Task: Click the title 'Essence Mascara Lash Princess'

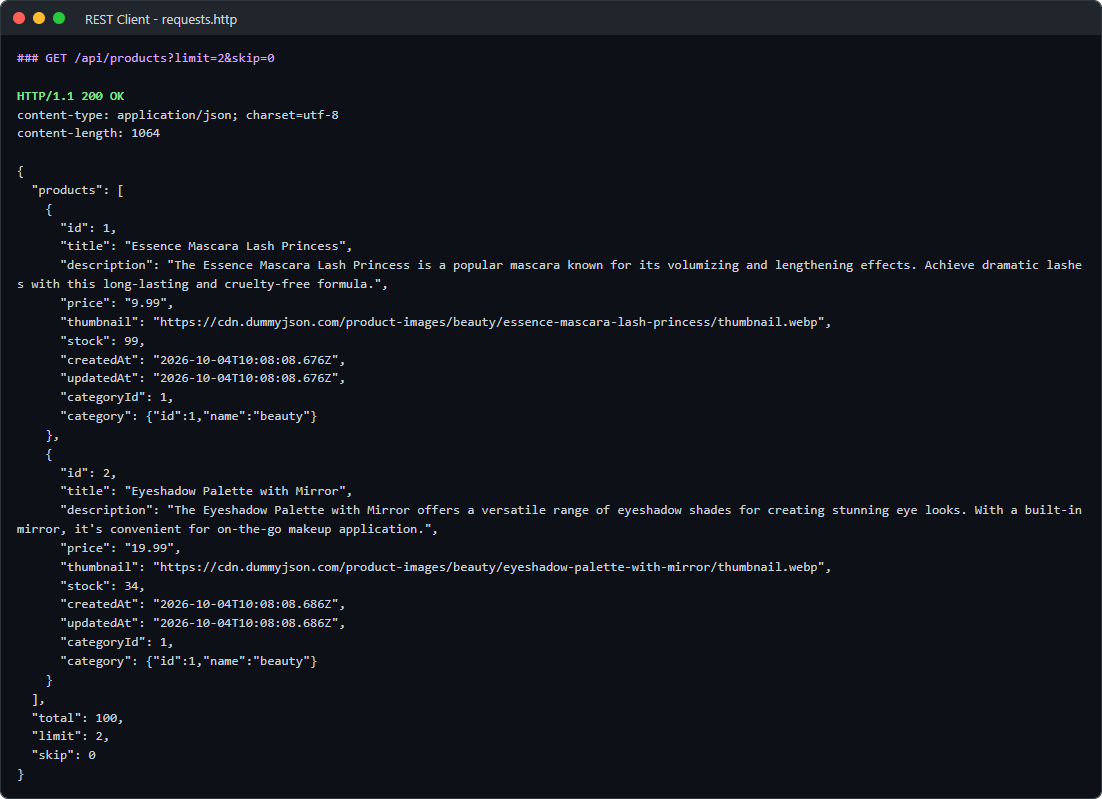Action: [x=235, y=247]
